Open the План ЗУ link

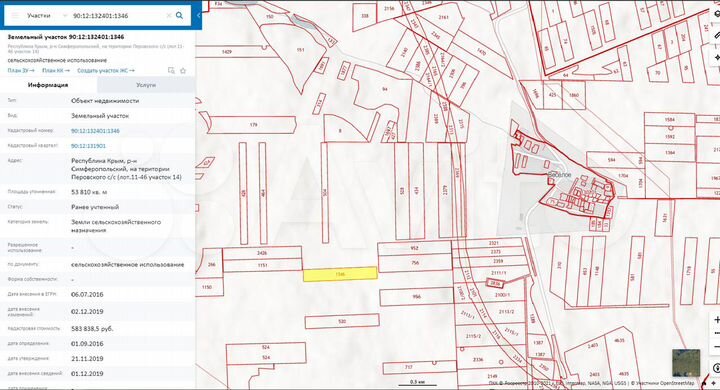[21, 70]
